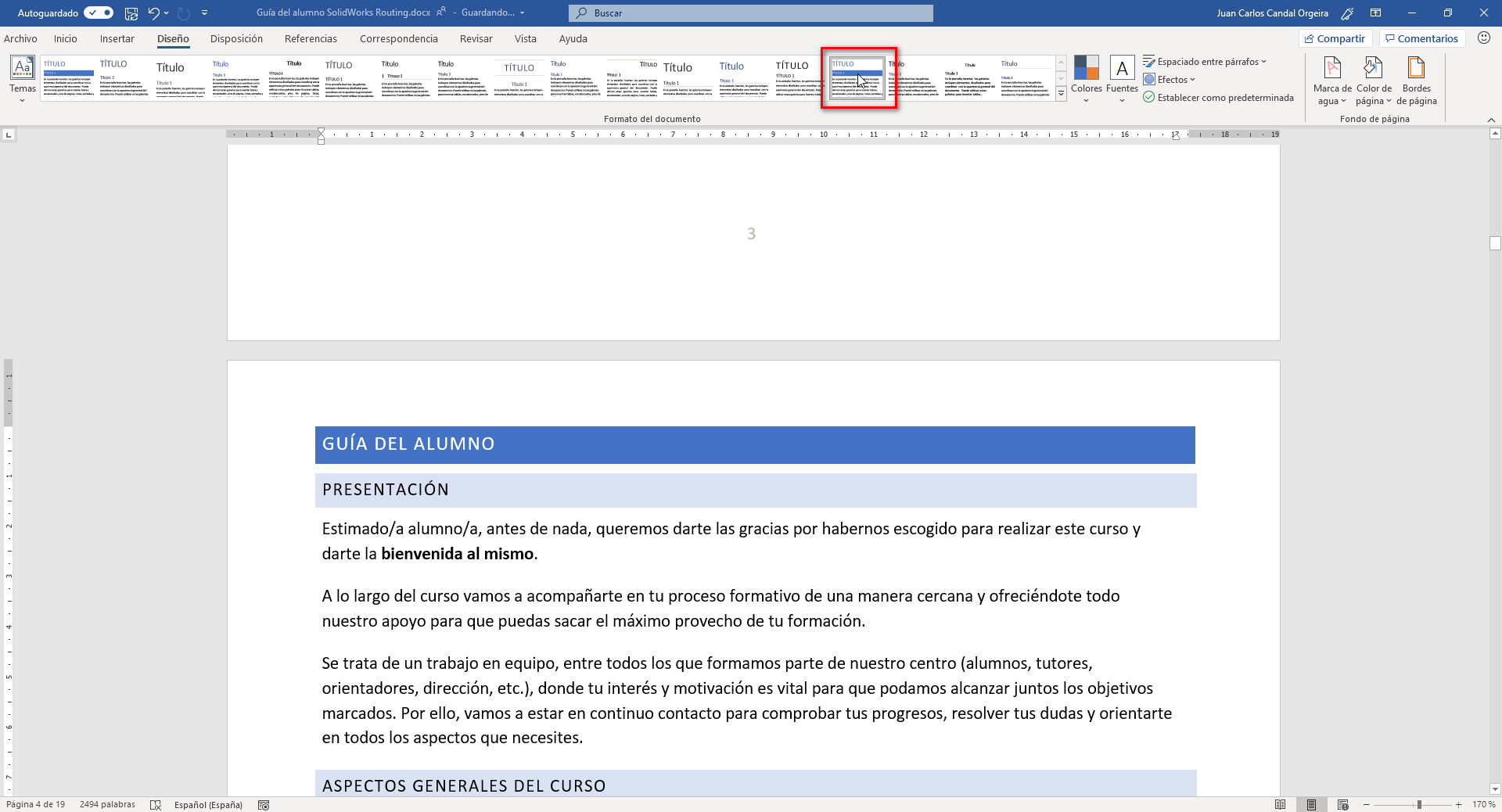The height and width of the screenshot is (812, 1502).
Task: Open the Archivo menu
Action: click(x=20, y=38)
